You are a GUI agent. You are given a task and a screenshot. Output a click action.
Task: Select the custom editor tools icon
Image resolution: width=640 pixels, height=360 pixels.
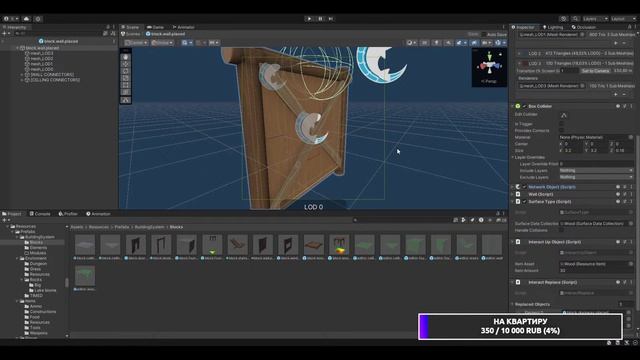[x=126, y=100]
